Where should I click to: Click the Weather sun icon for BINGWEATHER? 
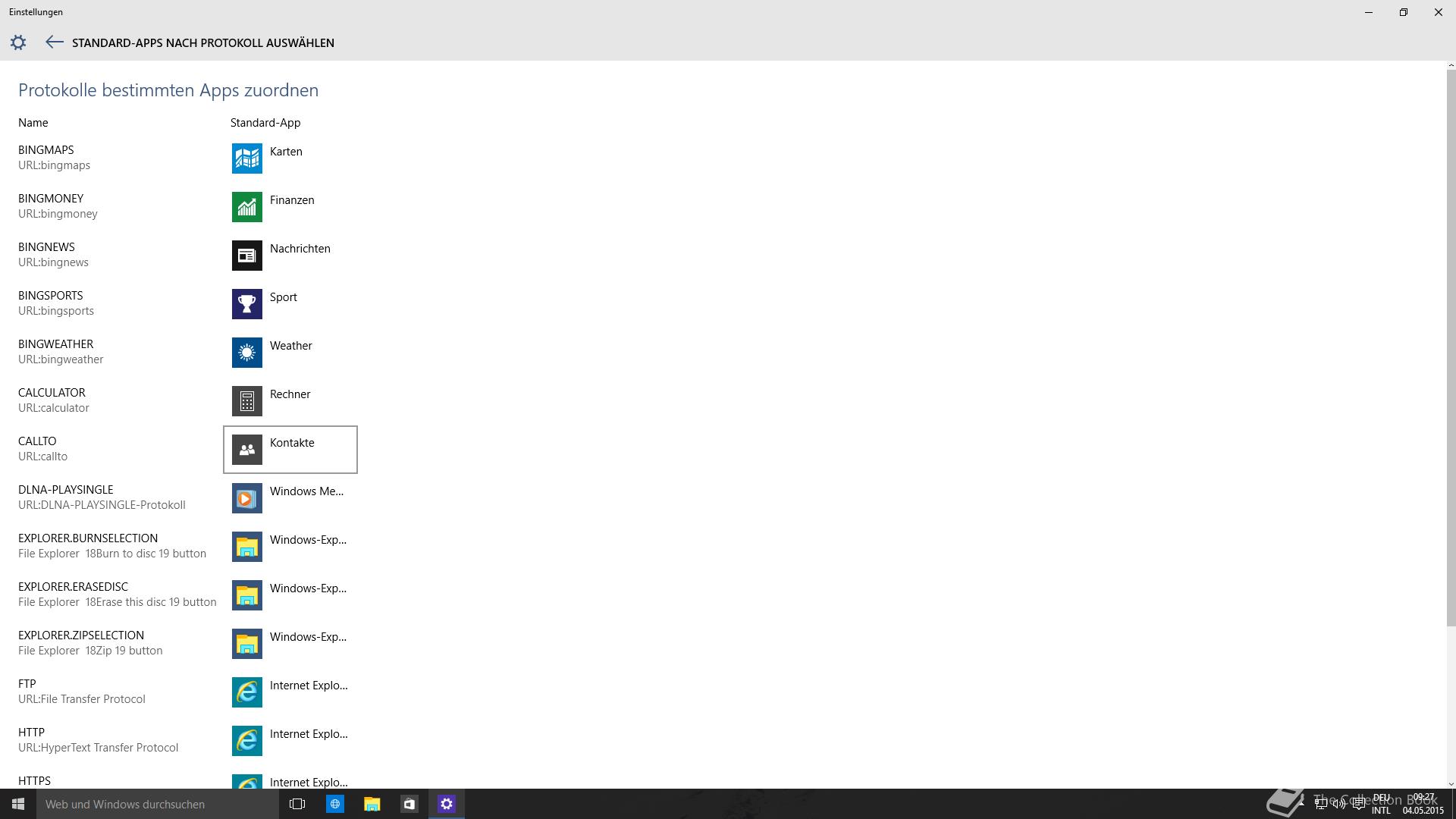pos(247,353)
